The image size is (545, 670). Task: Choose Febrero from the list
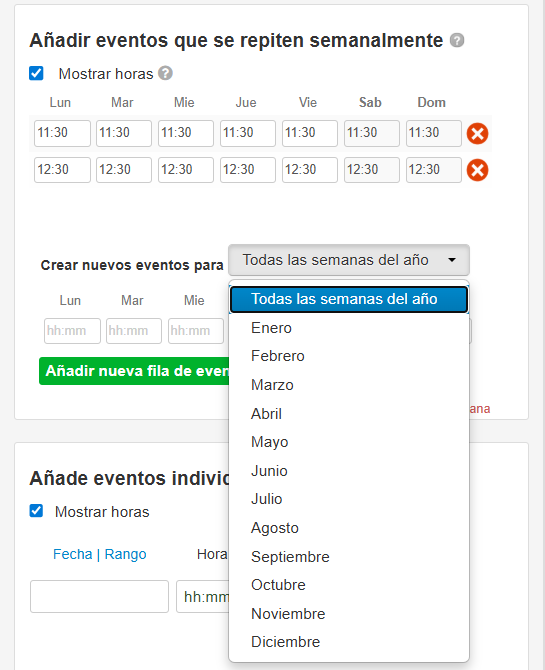click(x=349, y=356)
